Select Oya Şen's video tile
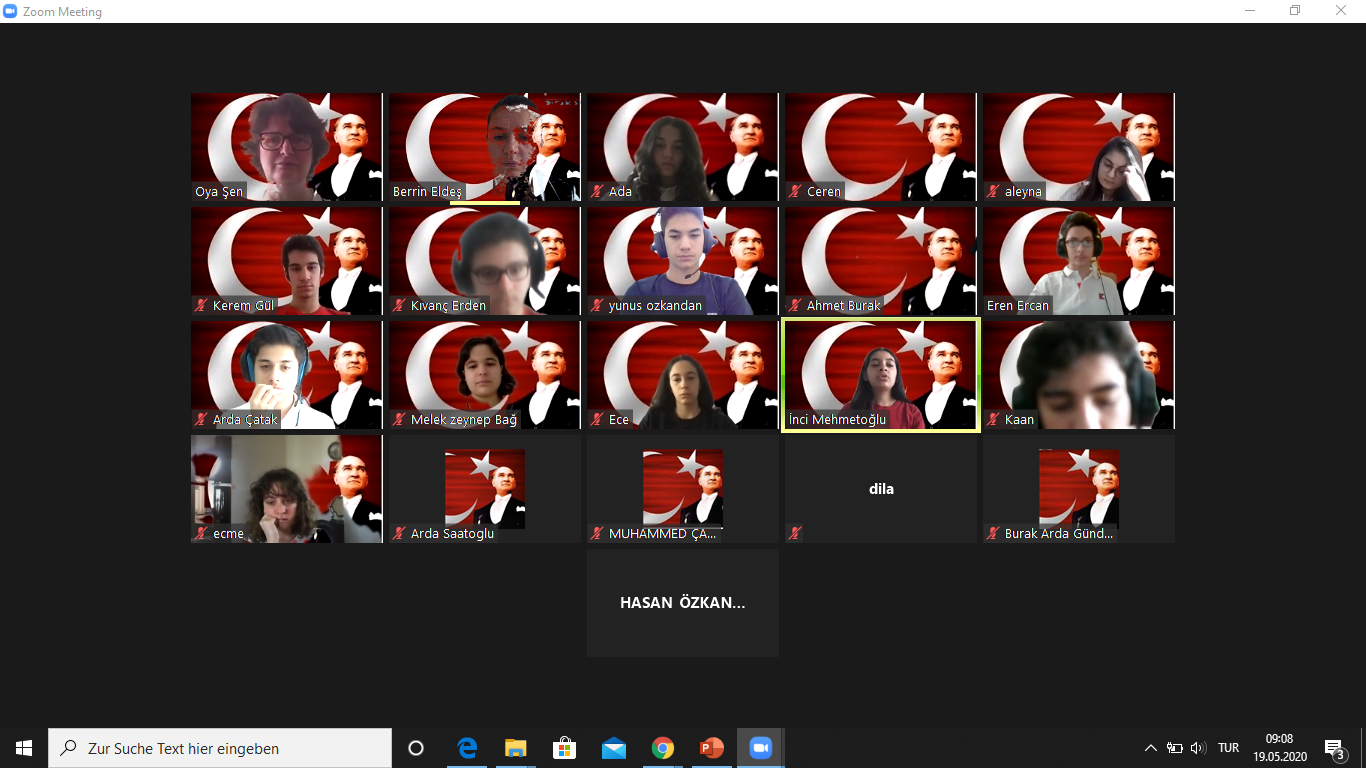The image size is (1366, 768). tap(287, 147)
